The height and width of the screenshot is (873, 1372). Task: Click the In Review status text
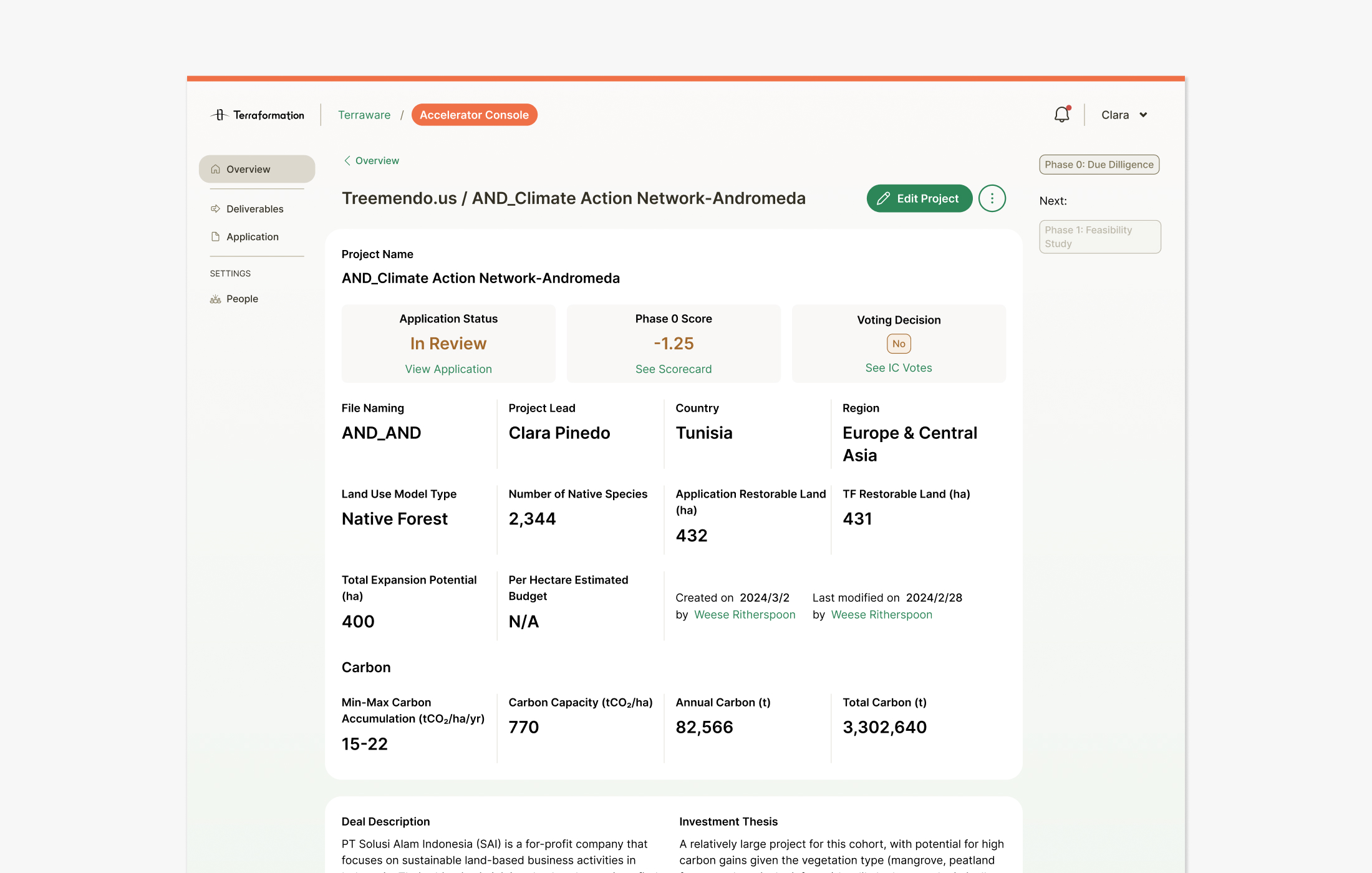coord(448,344)
